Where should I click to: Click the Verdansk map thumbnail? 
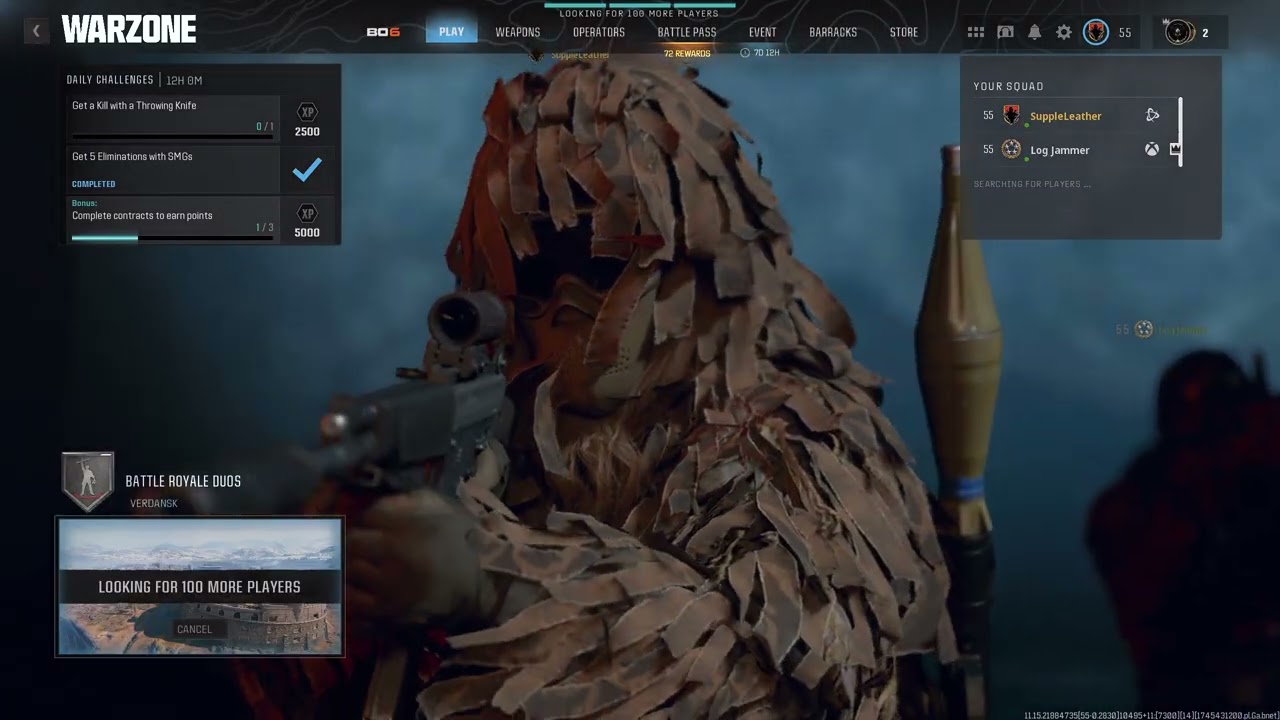(x=200, y=587)
